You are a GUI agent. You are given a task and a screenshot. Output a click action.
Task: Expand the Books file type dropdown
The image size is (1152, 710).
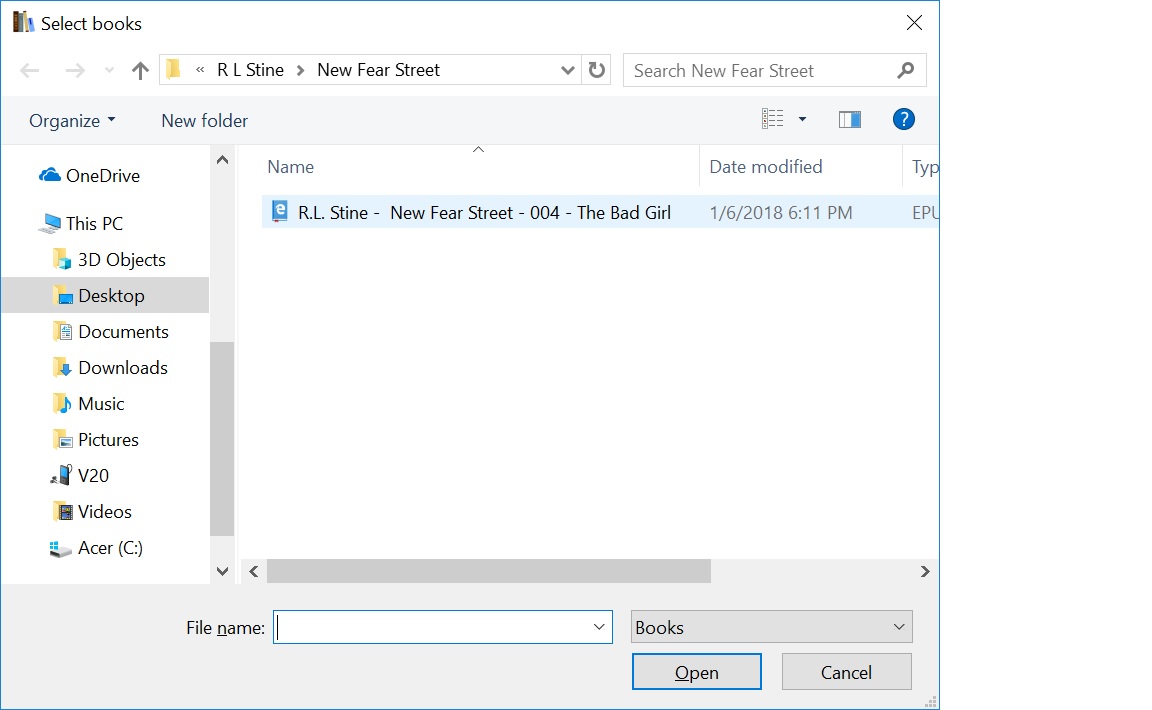point(897,627)
